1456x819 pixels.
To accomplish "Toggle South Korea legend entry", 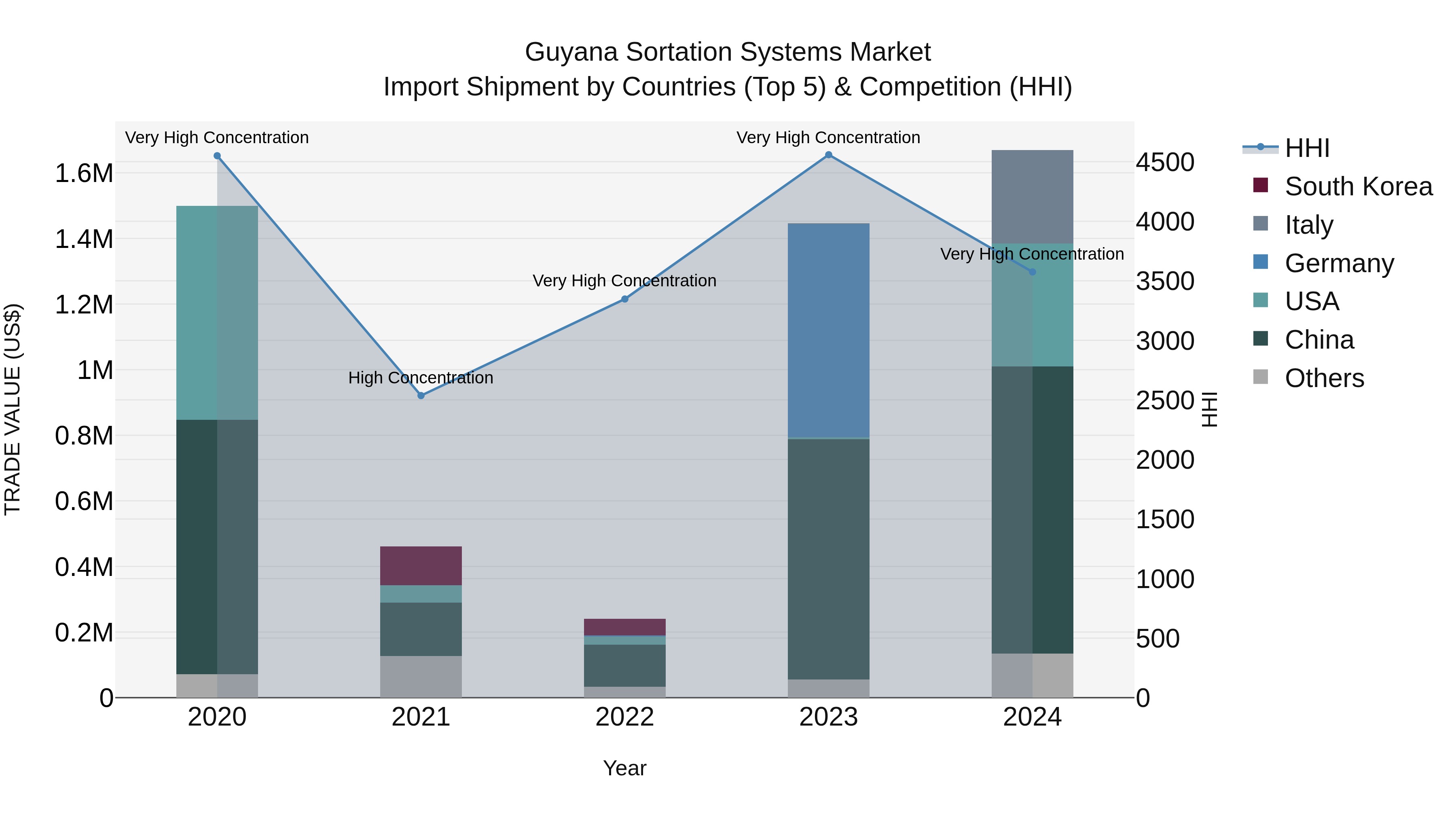I will pos(1342,186).
